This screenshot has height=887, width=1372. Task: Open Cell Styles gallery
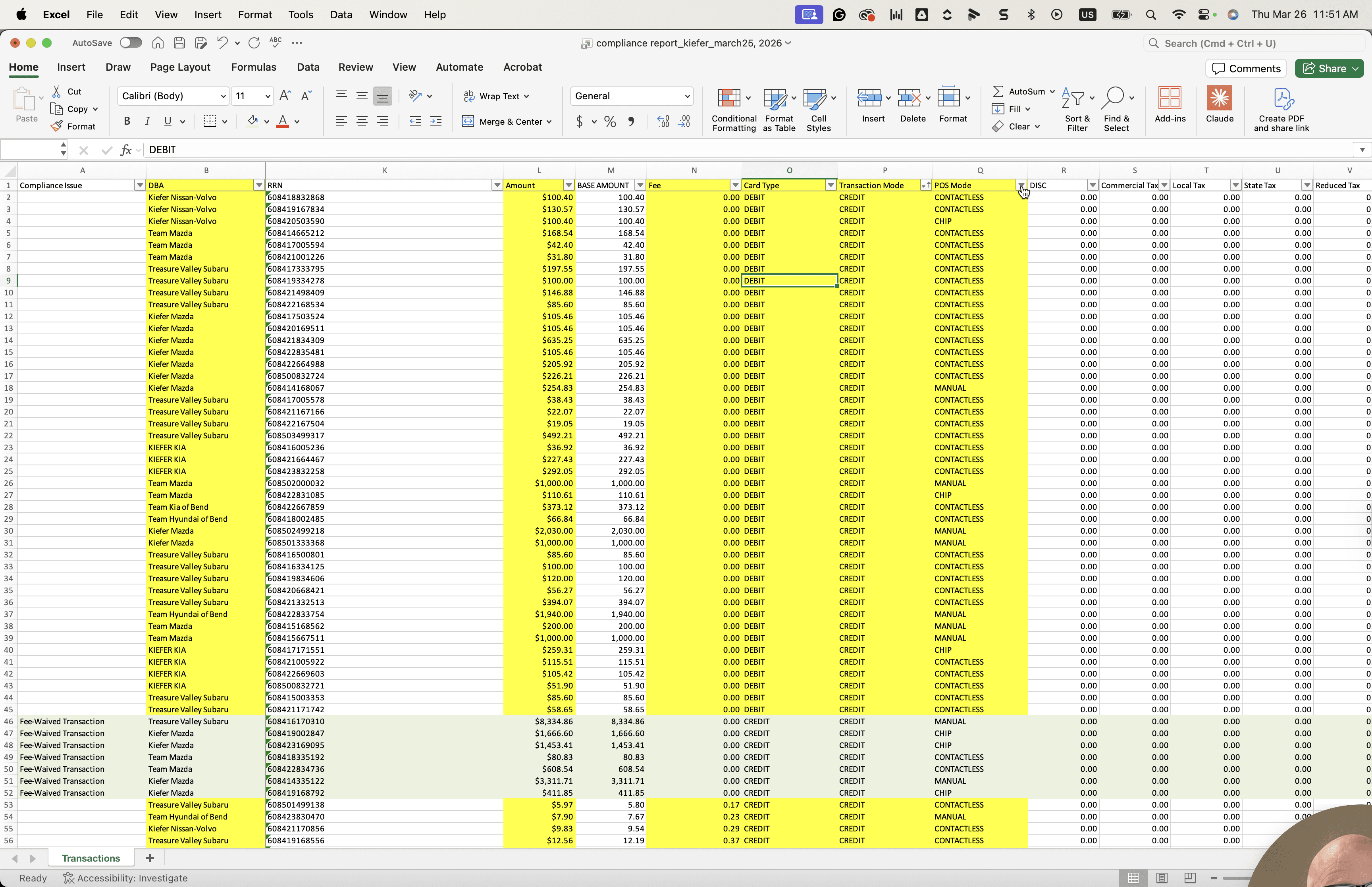(x=818, y=110)
